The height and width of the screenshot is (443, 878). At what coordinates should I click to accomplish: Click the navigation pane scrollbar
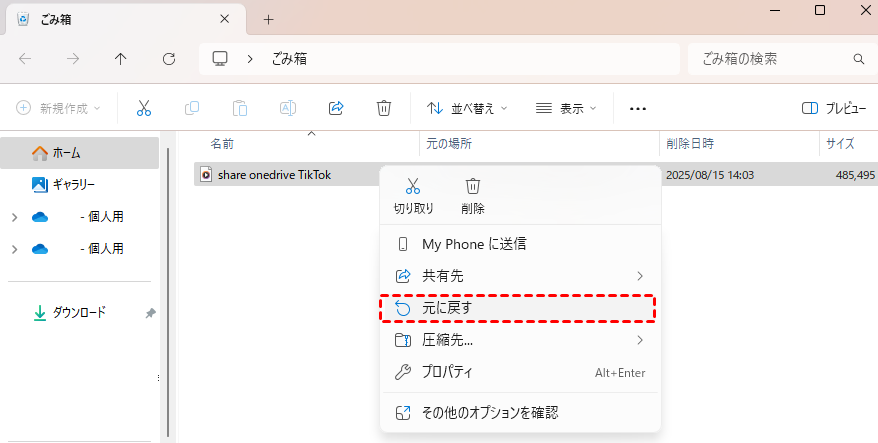pyautogui.click(x=169, y=291)
